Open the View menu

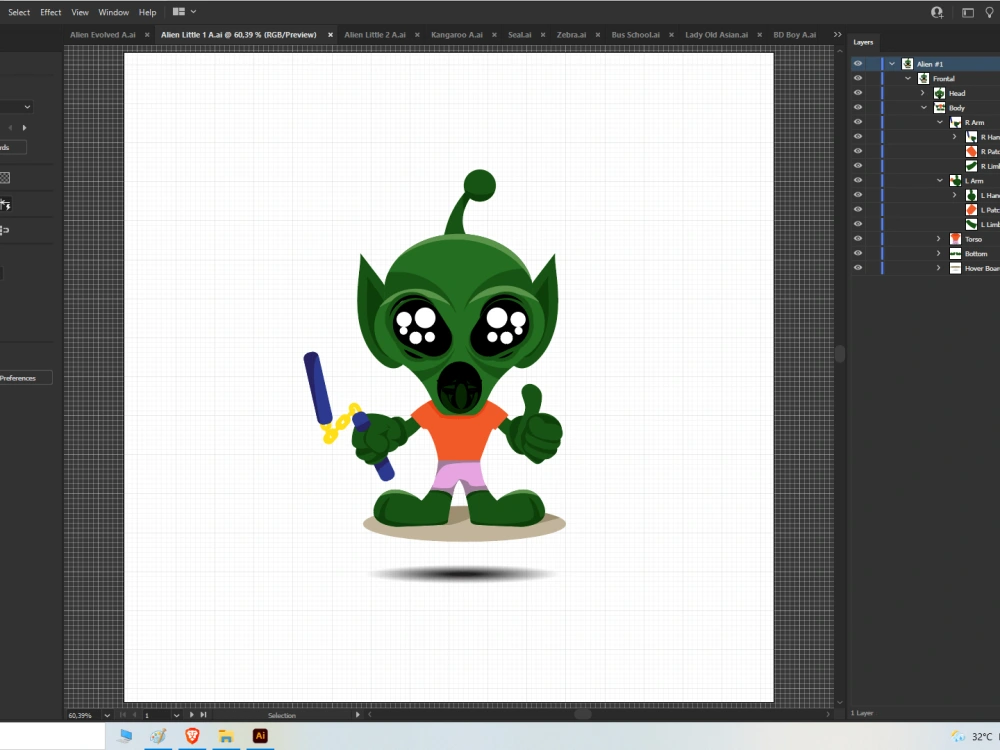[80, 12]
